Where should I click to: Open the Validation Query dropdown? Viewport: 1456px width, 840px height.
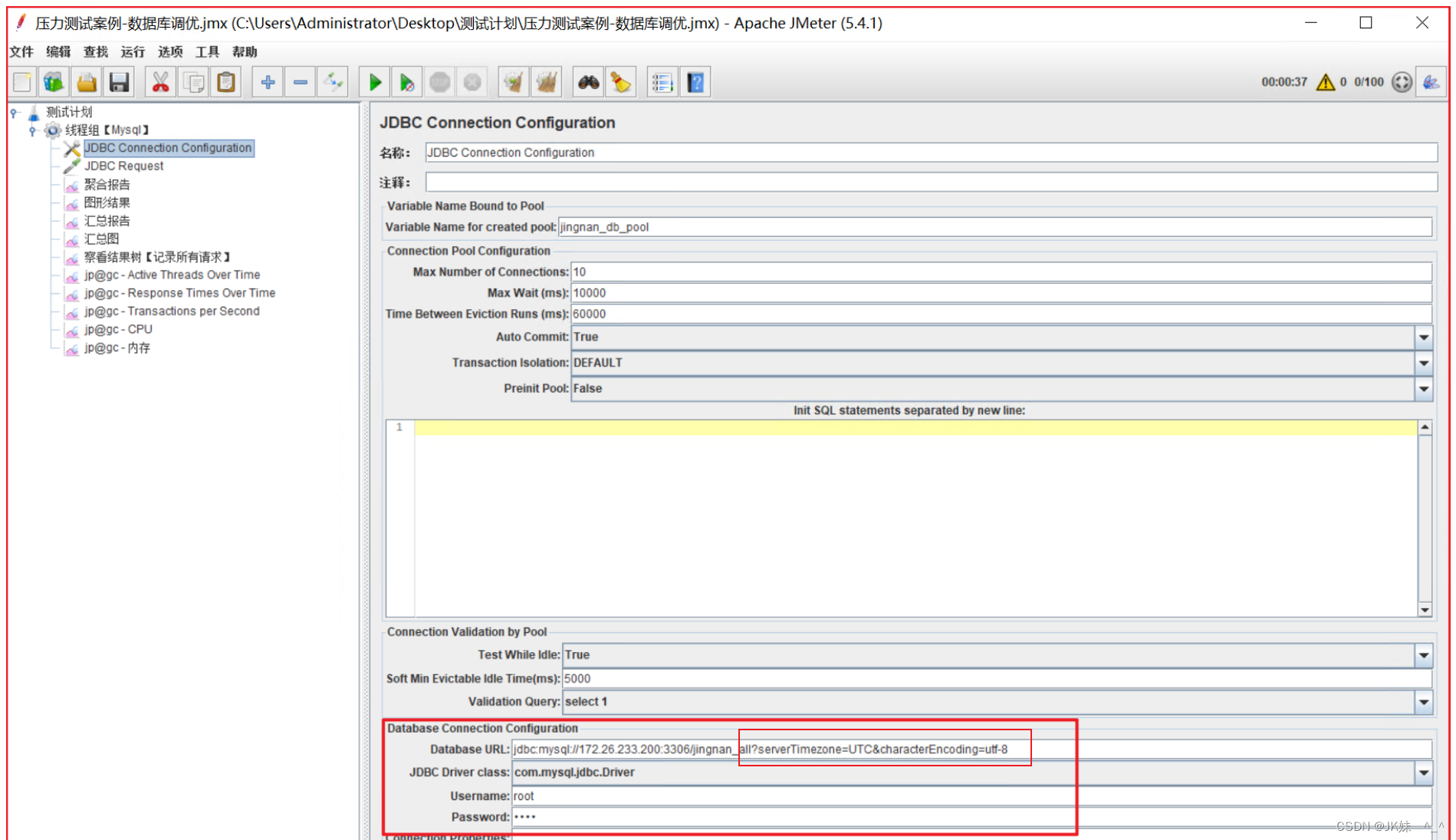[x=1424, y=702]
